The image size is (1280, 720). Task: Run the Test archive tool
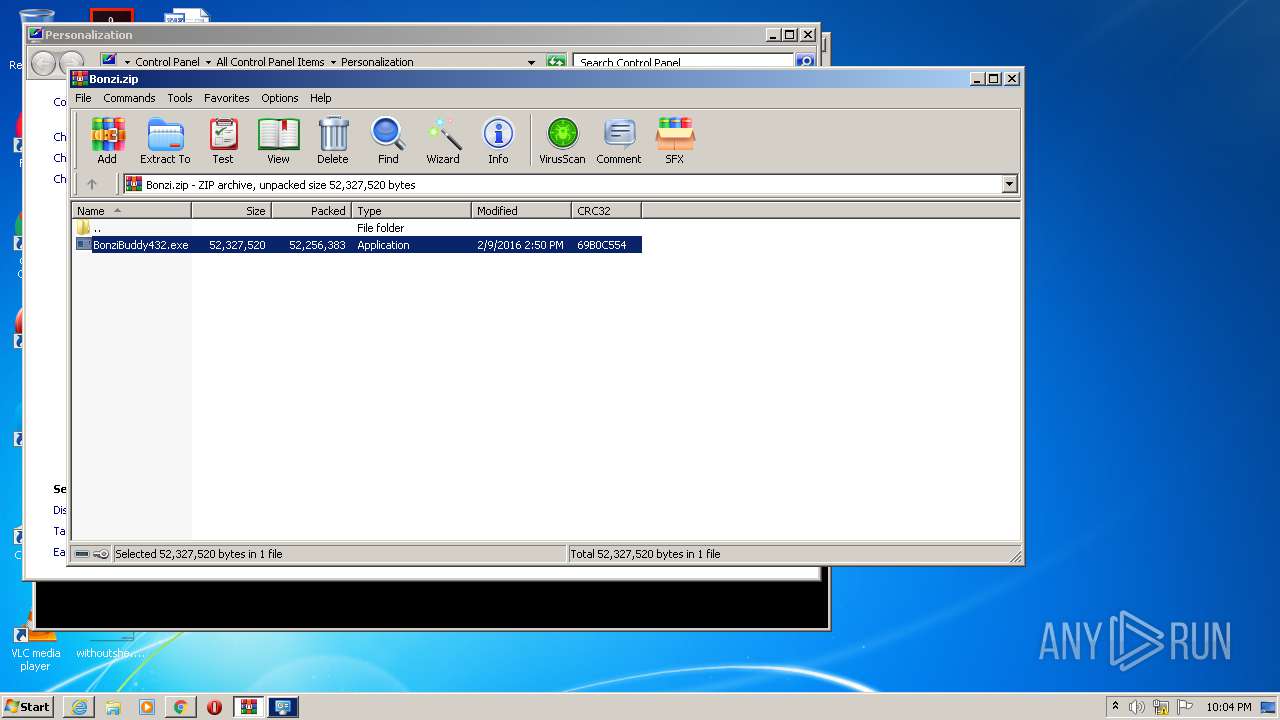tap(223, 140)
